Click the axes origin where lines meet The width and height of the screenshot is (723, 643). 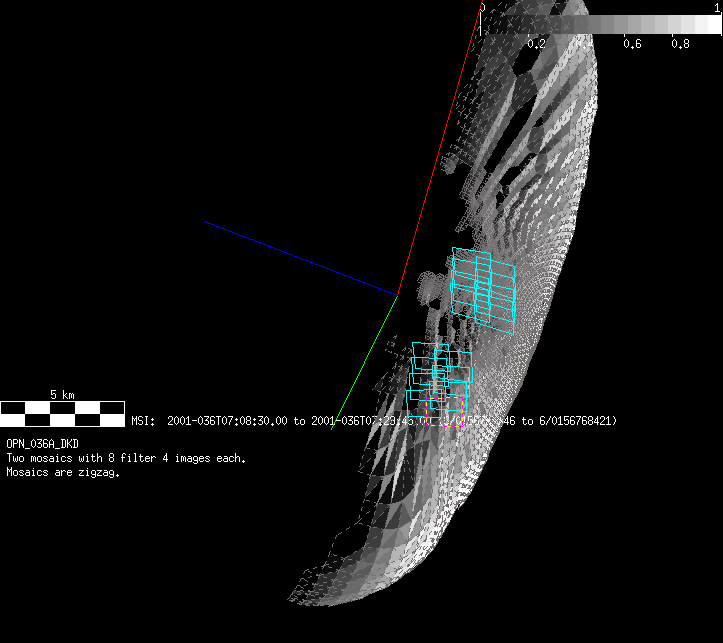point(398,295)
